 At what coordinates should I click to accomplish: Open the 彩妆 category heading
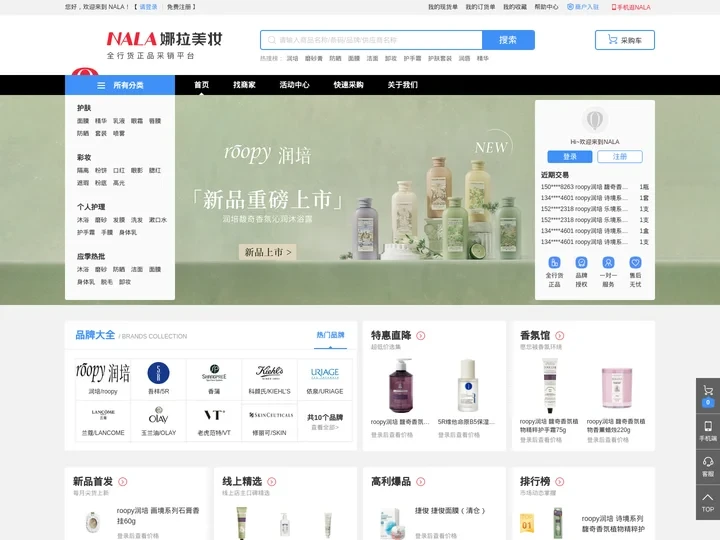tap(84, 158)
